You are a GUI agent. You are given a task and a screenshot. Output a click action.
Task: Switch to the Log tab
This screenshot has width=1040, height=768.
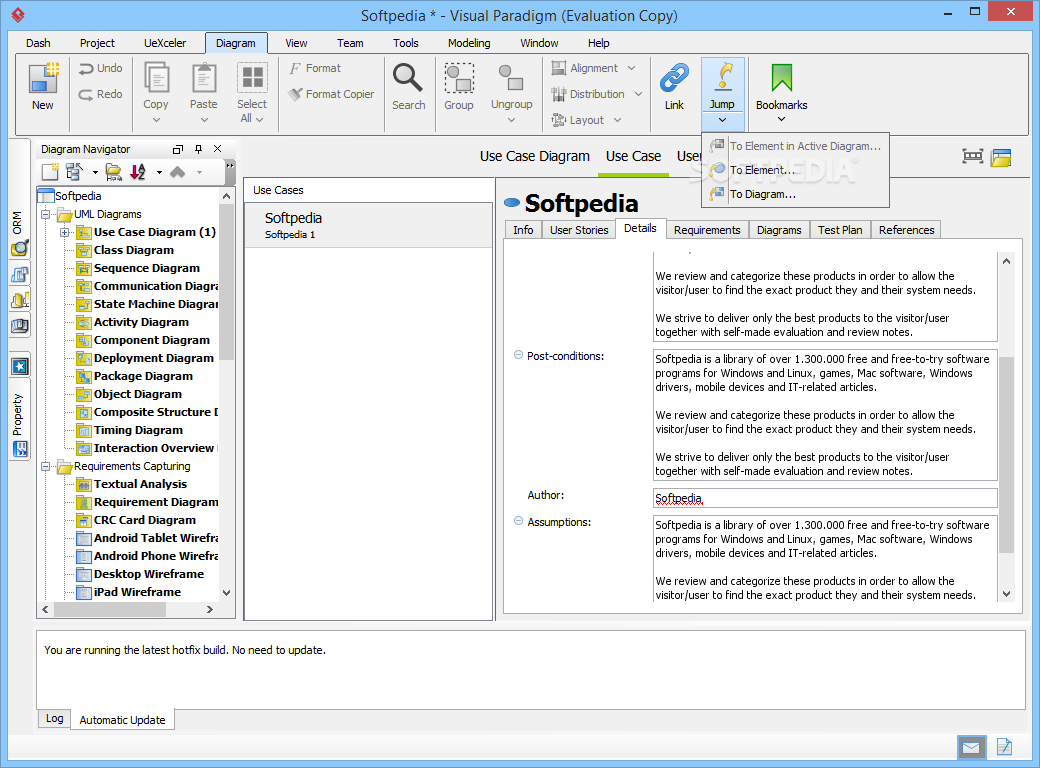[x=54, y=718]
